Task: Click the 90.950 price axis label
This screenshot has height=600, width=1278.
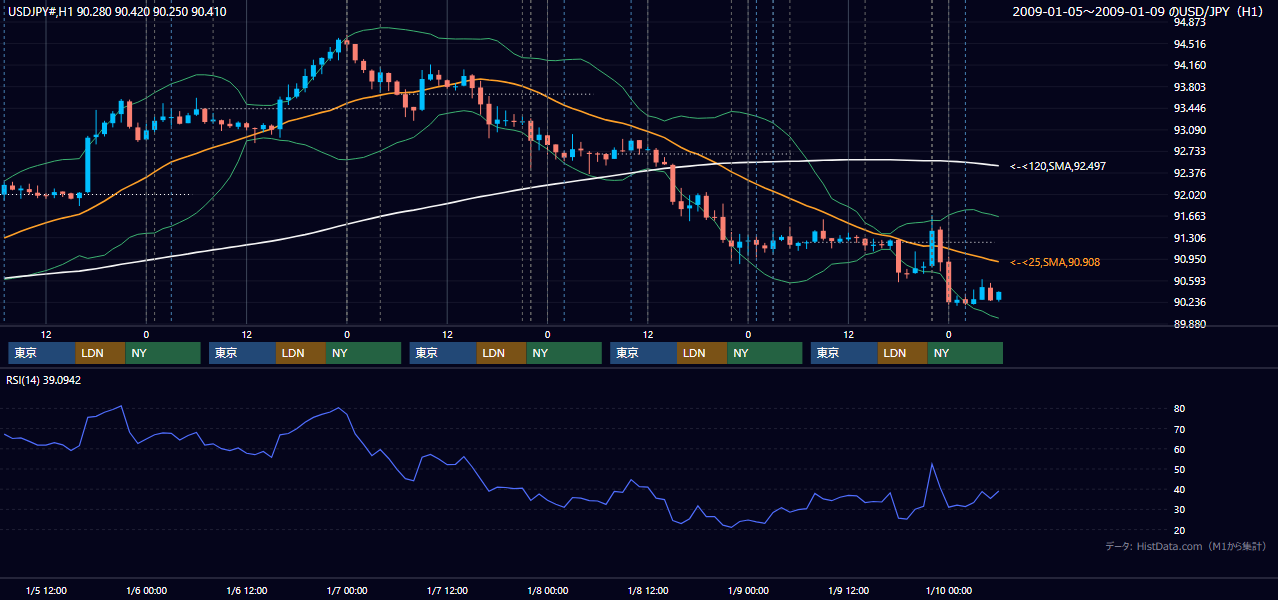Action: tap(1192, 259)
